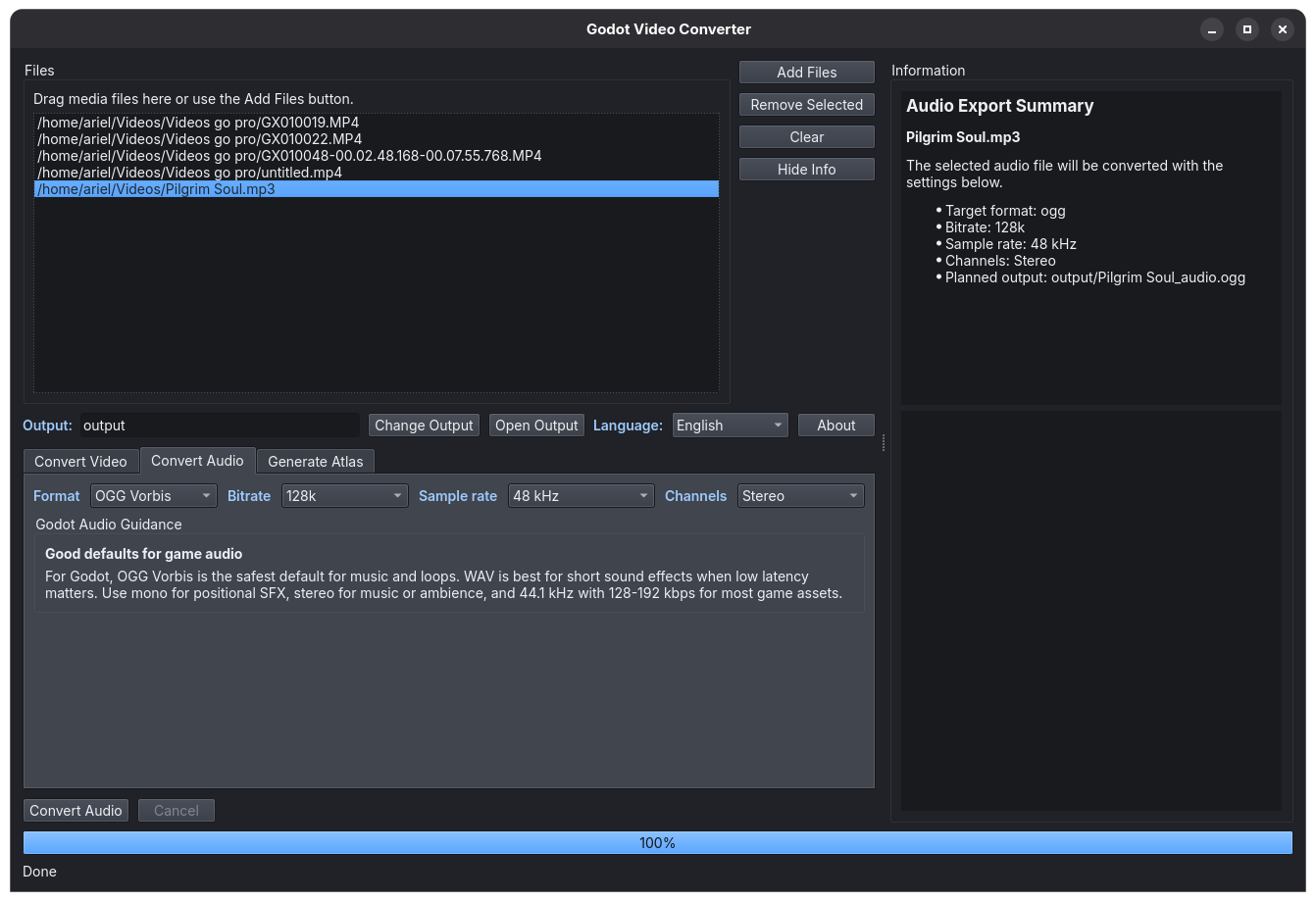Click the 'Sample rate: 48 kHz' summary line
This screenshot has height=902, width=1316.
click(x=1010, y=244)
